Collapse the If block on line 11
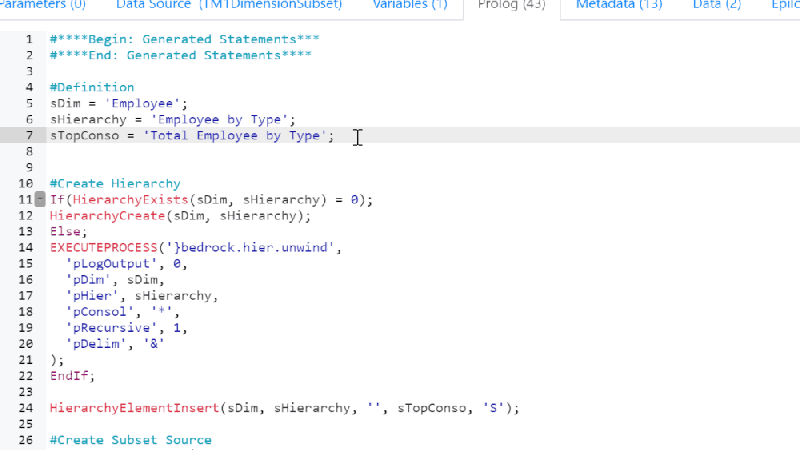The width and height of the screenshot is (800, 450). coord(40,199)
